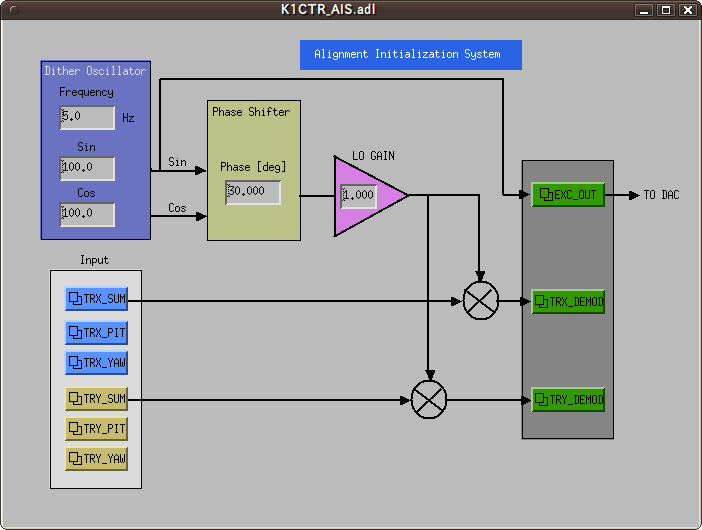Open the window menu button in title bar
Image resolution: width=702 pixels, height=530 pixels.
tap(14, 10)
